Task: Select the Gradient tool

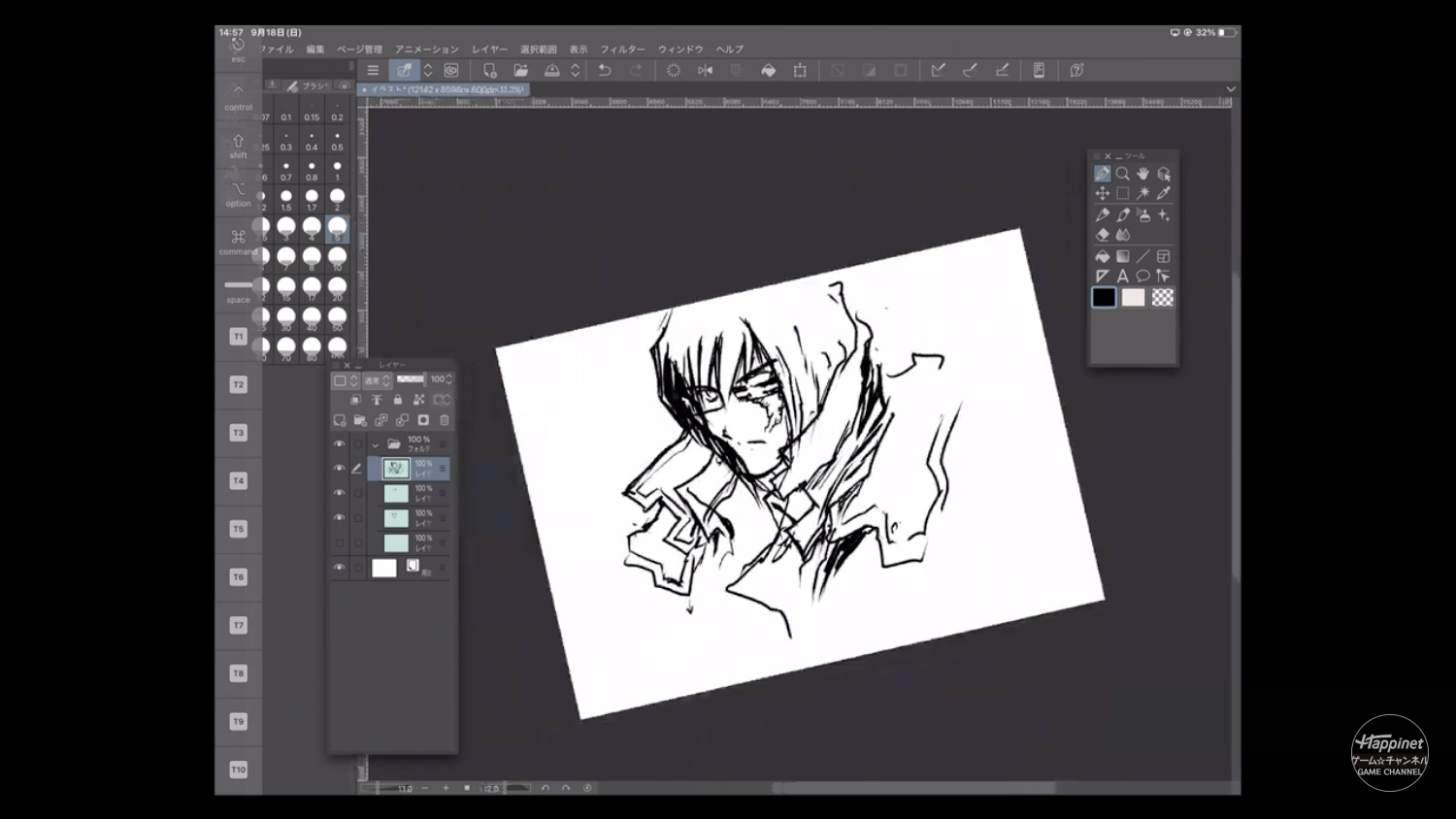Action: (1123, 256)
